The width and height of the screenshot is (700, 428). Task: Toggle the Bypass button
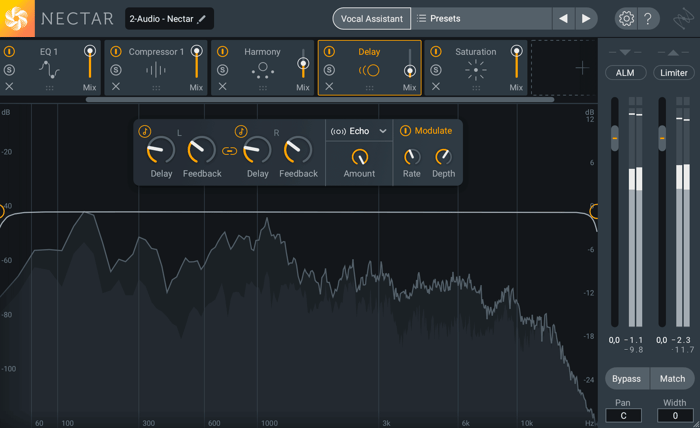[x=627, y=378]
